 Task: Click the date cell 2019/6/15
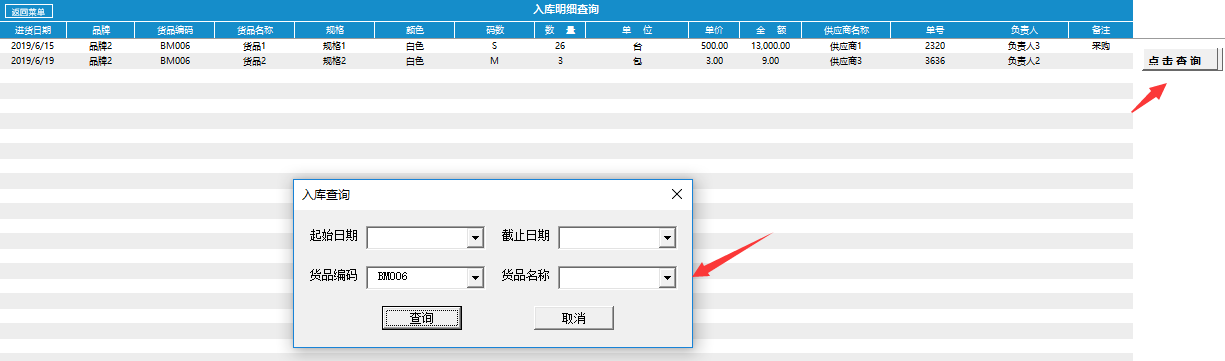tap(32, 46)
